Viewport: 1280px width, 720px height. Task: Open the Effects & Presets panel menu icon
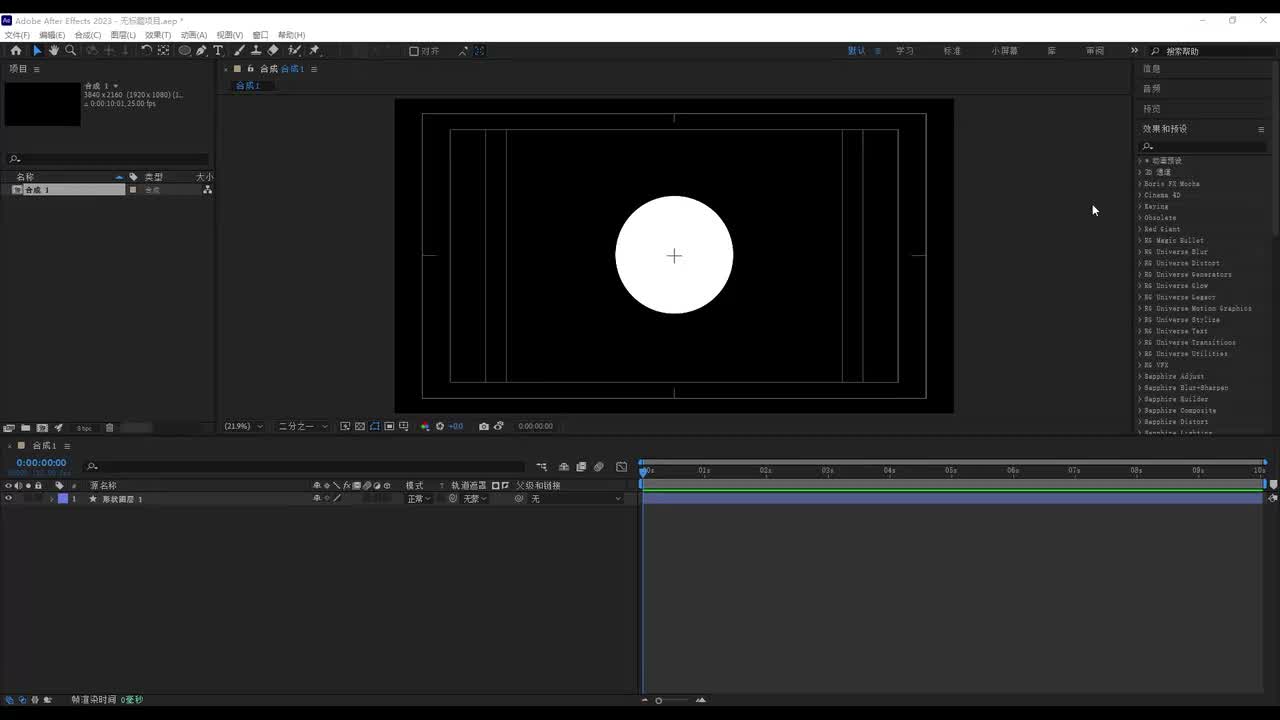(1261, 129)
